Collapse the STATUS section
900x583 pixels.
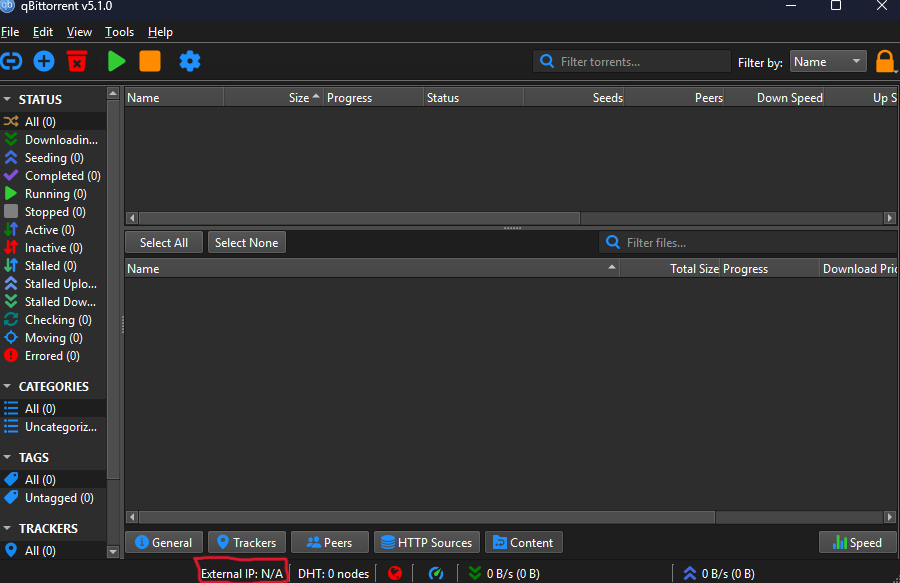[x=8, y=100]
